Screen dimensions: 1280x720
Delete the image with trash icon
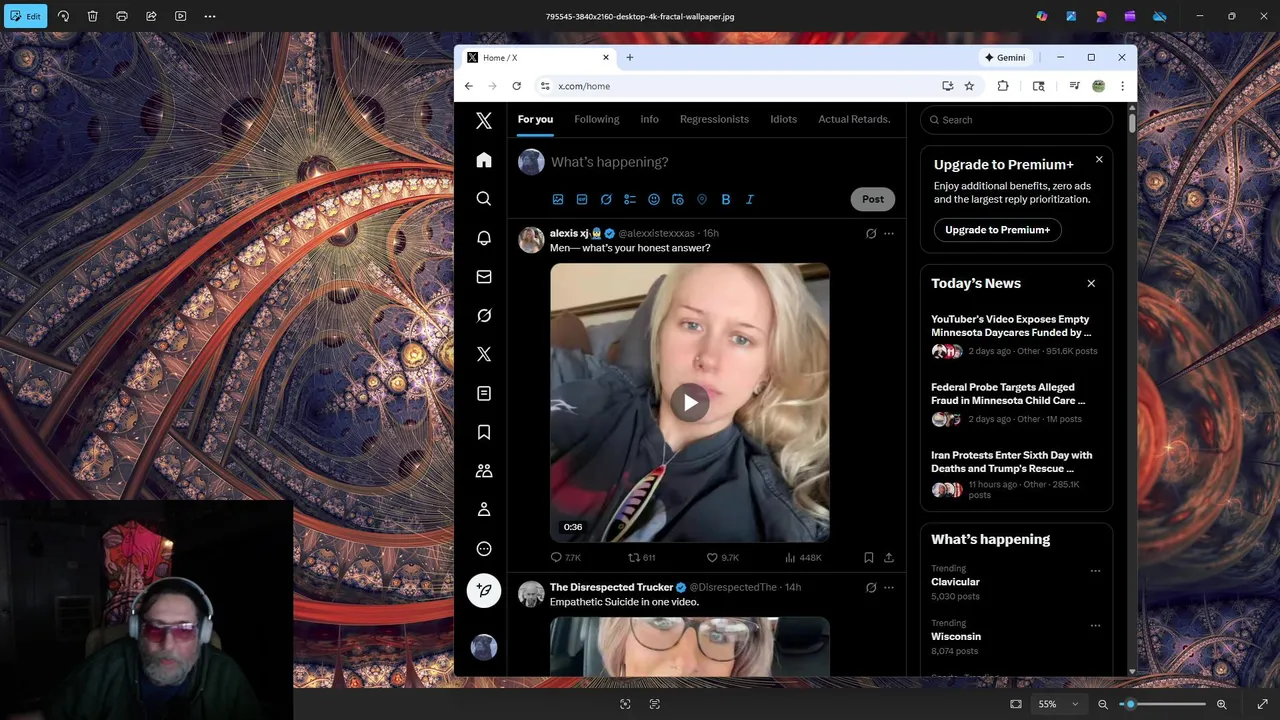92,16
